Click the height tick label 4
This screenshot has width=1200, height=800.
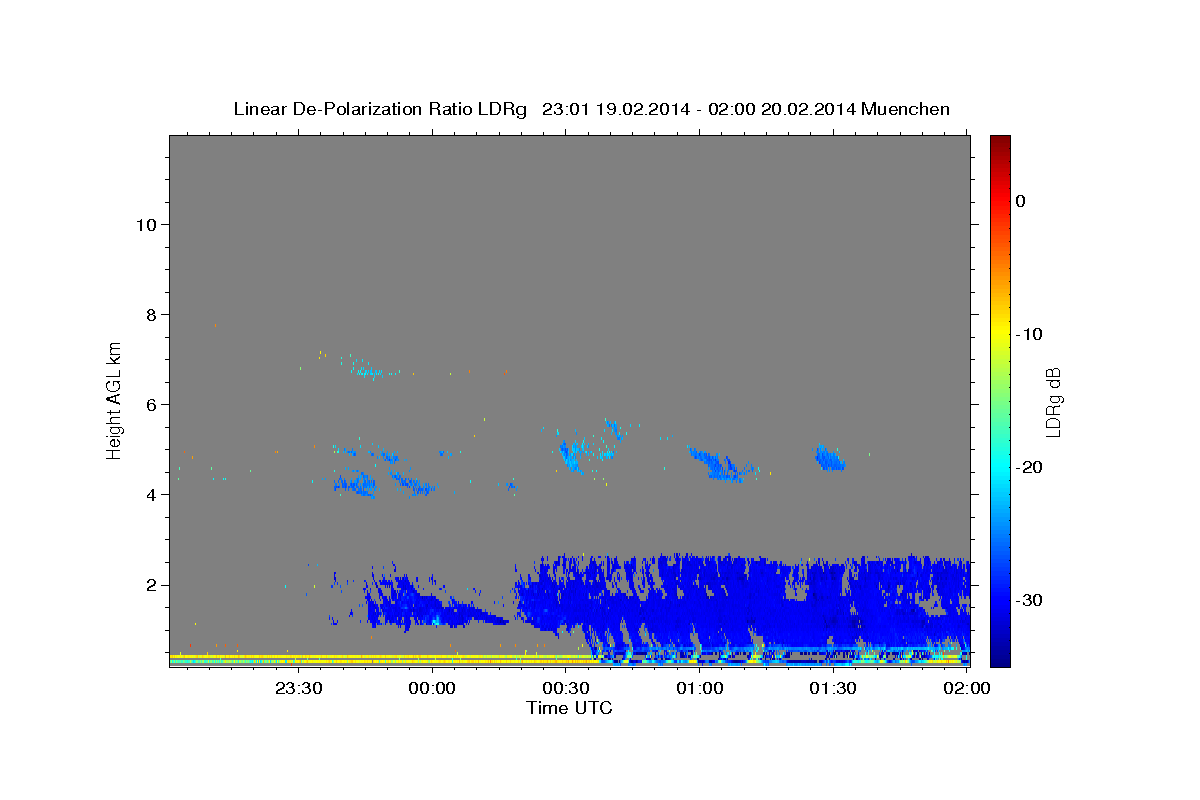150,494
